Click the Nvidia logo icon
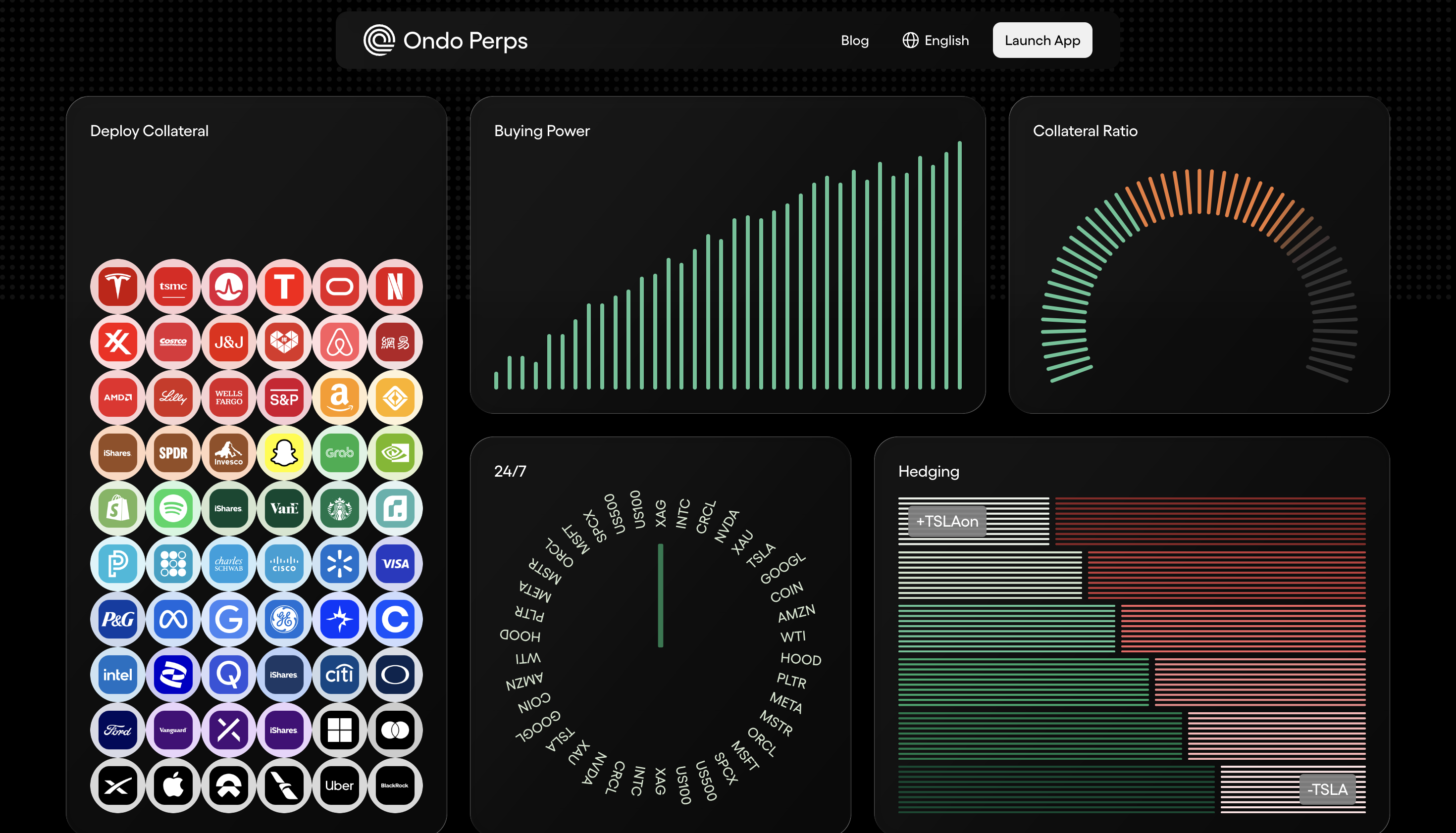The height and width of the screenshot is (833, 1456). (395, 452)
